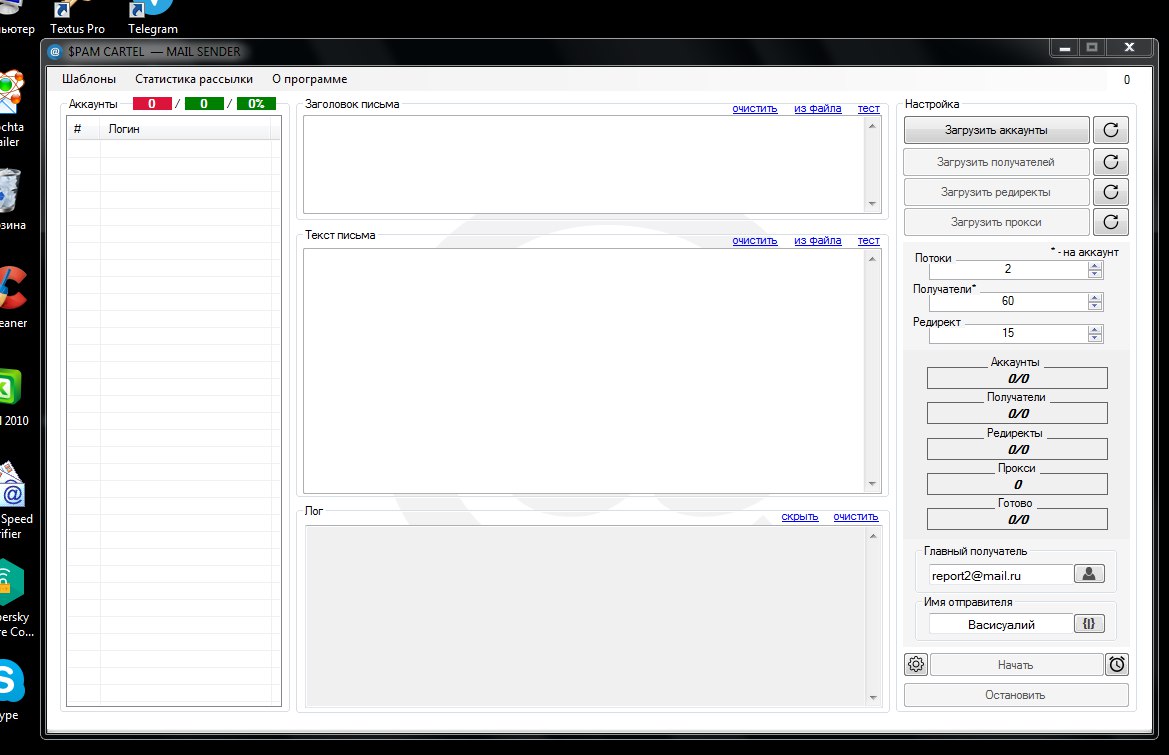Click the @ app icon in title bar
This screenshot has height=755, width=1169.
[x=54, y=51]
